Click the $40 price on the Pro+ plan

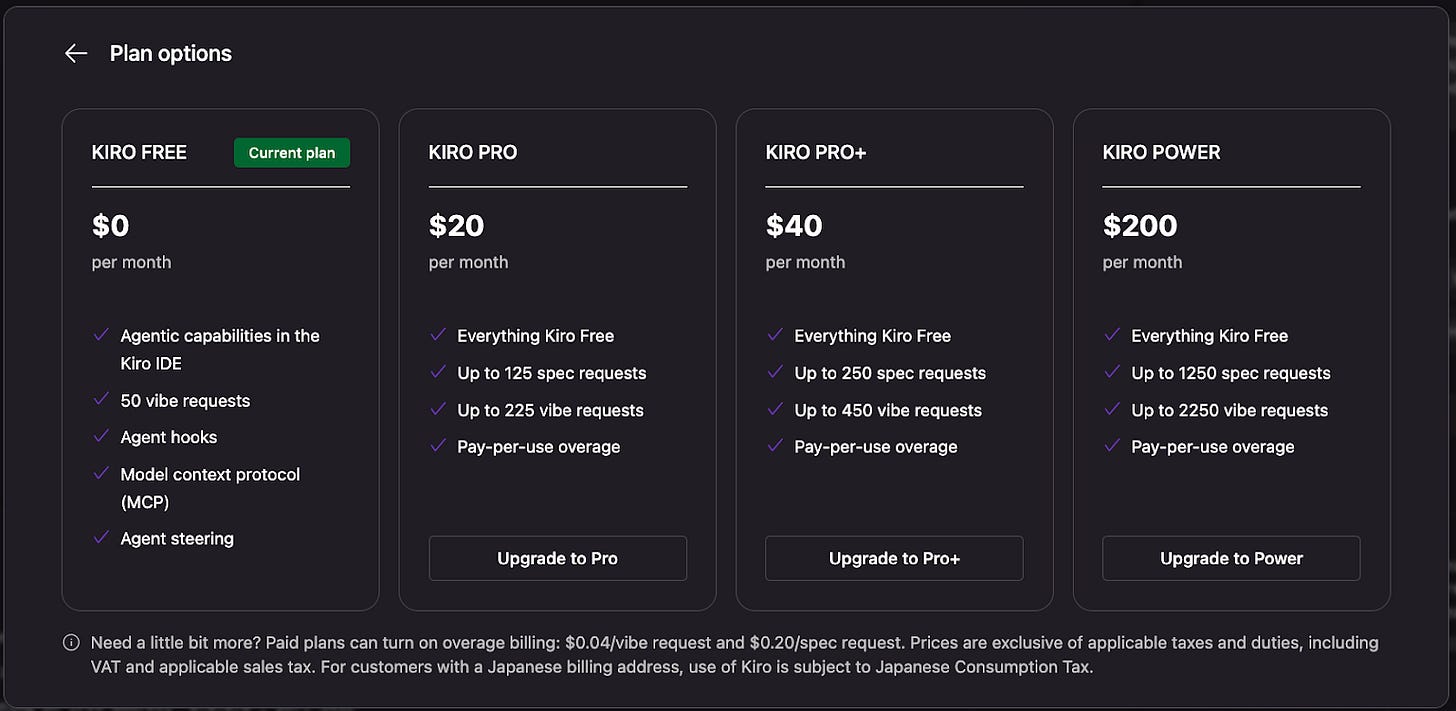pyautogui.click(x=793, y=226)
